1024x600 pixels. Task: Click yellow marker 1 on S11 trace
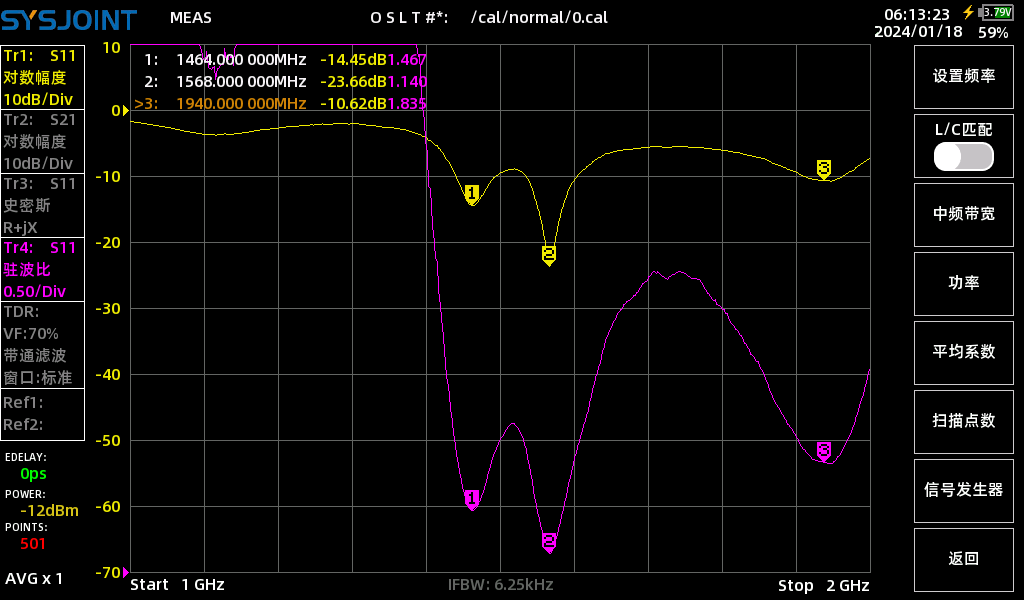[472, 194]
